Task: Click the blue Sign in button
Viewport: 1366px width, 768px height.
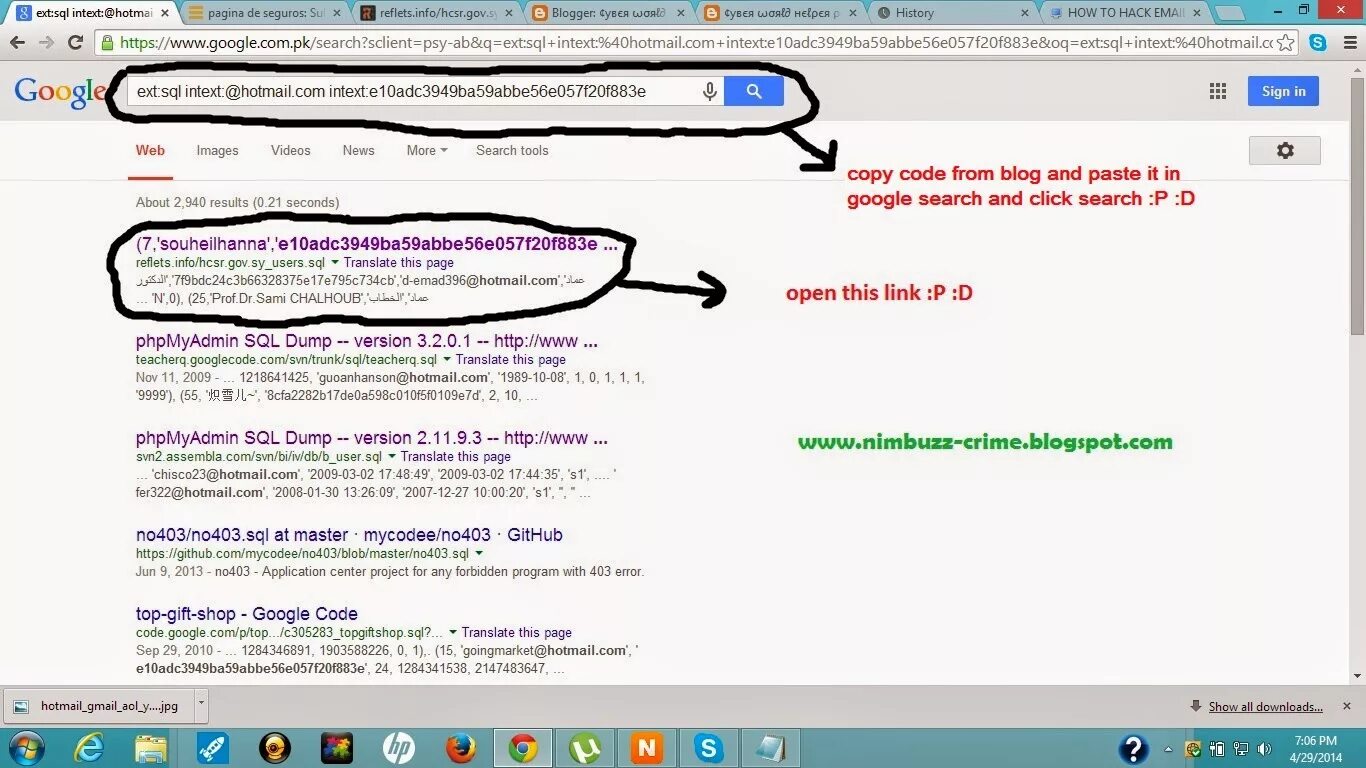Action: [1283, 91]
